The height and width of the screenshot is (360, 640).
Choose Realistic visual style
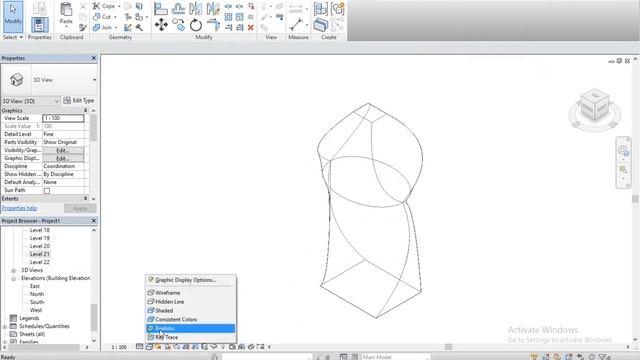[x=191, y=329]
